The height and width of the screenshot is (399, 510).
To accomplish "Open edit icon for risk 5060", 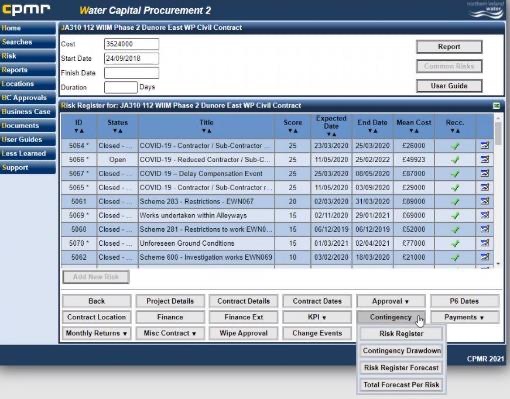I will [x=485, y=229].
